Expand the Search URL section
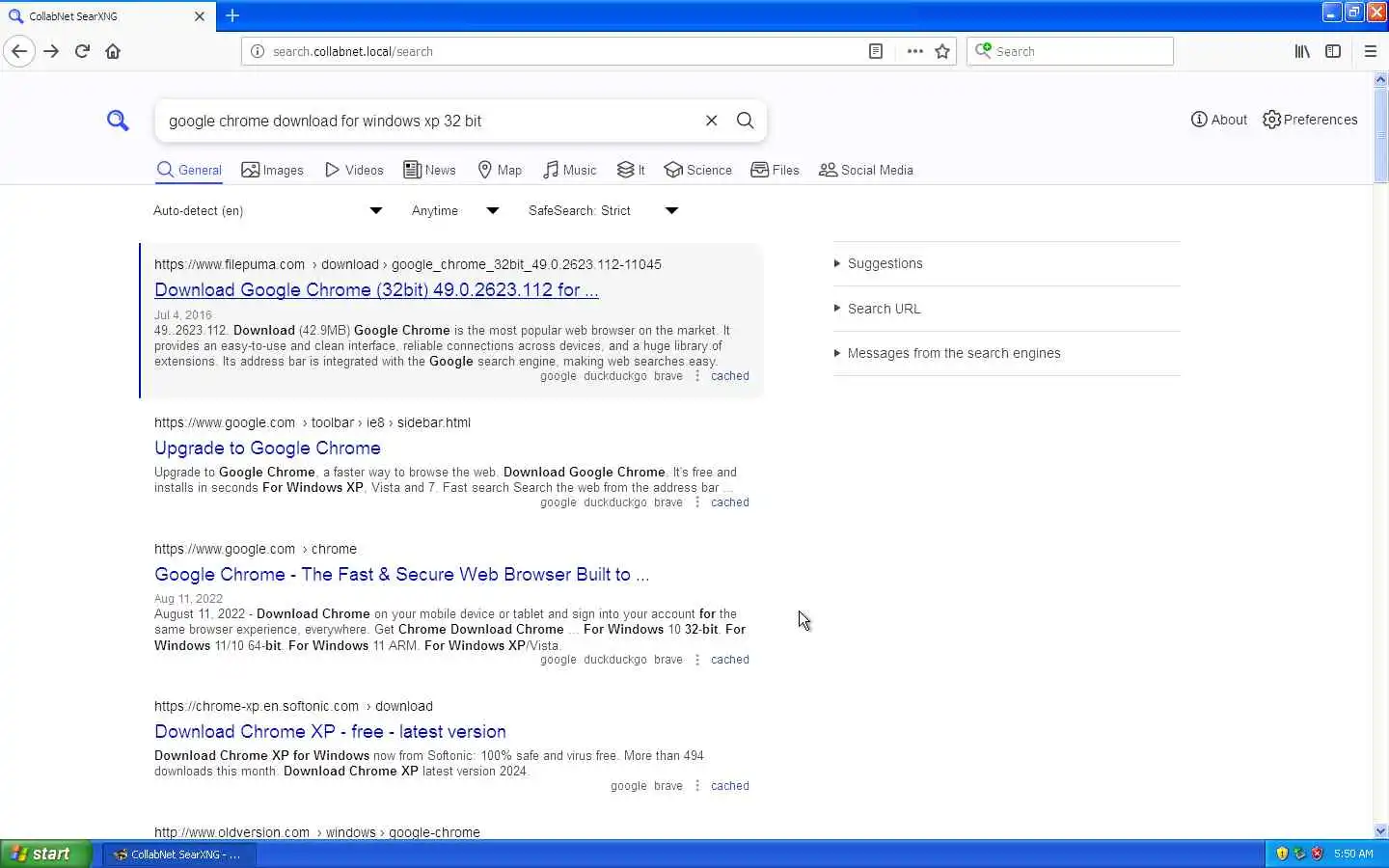Screen dimensions: 1389x868 click(x=1007, y=309)
